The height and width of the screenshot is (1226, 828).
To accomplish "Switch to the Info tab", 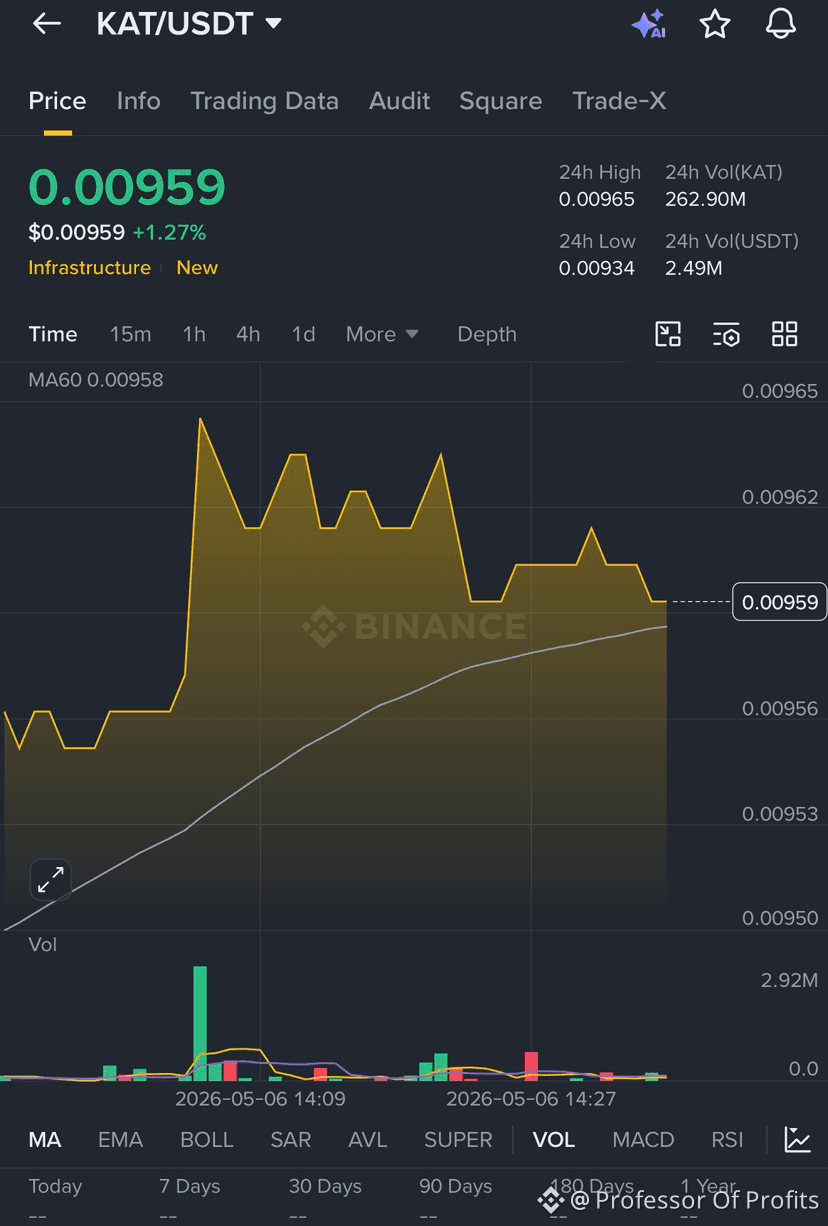I will pyautogui.click(x=138, y=101).
